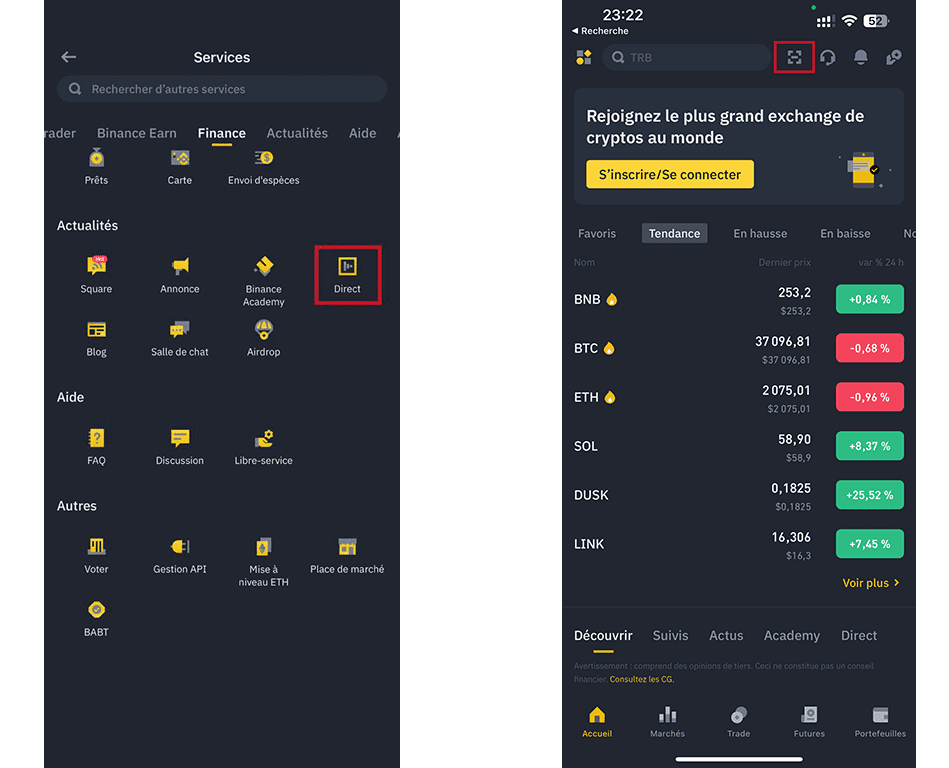Open Binance Academy icon
Screen dimensions: 949x768
coord(264,266)
